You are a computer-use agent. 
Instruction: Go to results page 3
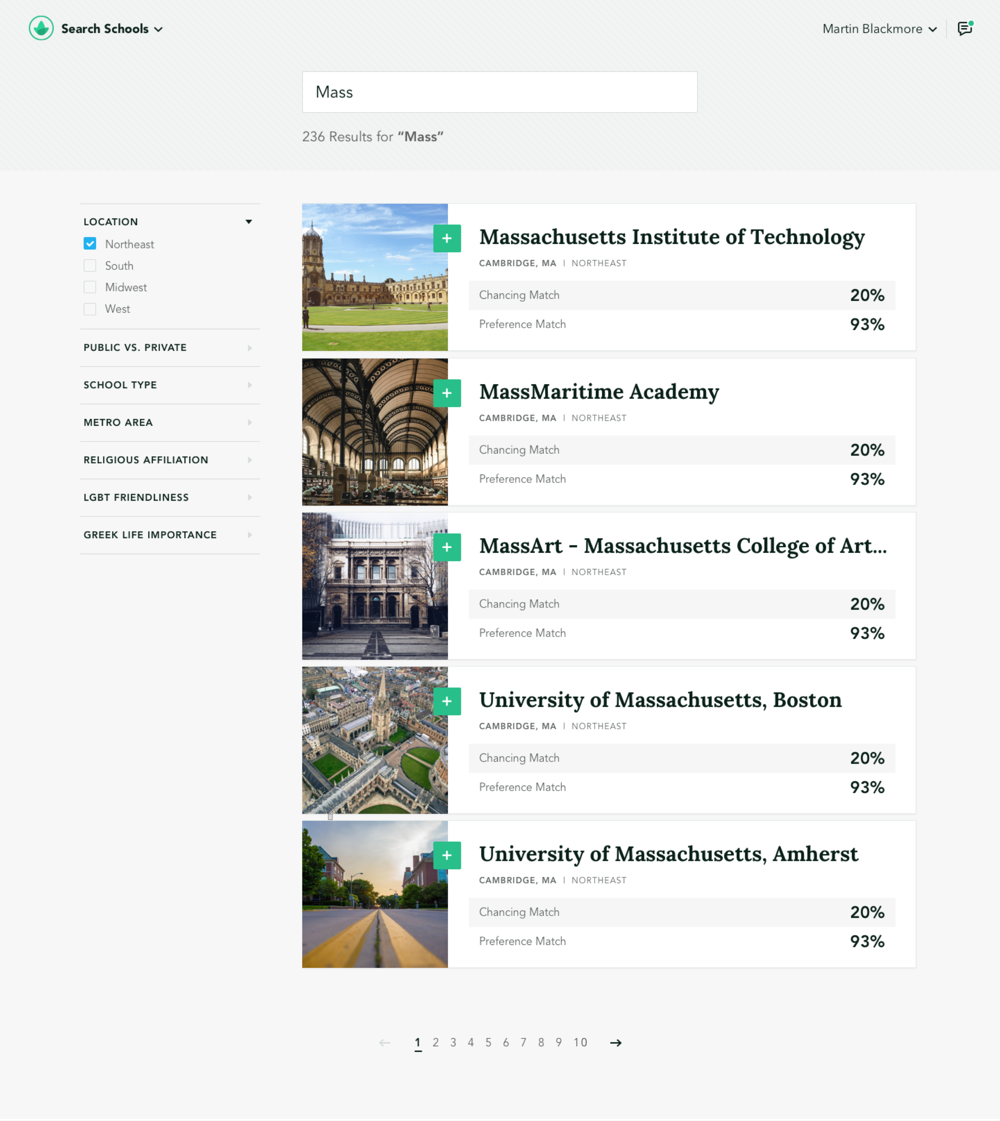[453, 1043]
